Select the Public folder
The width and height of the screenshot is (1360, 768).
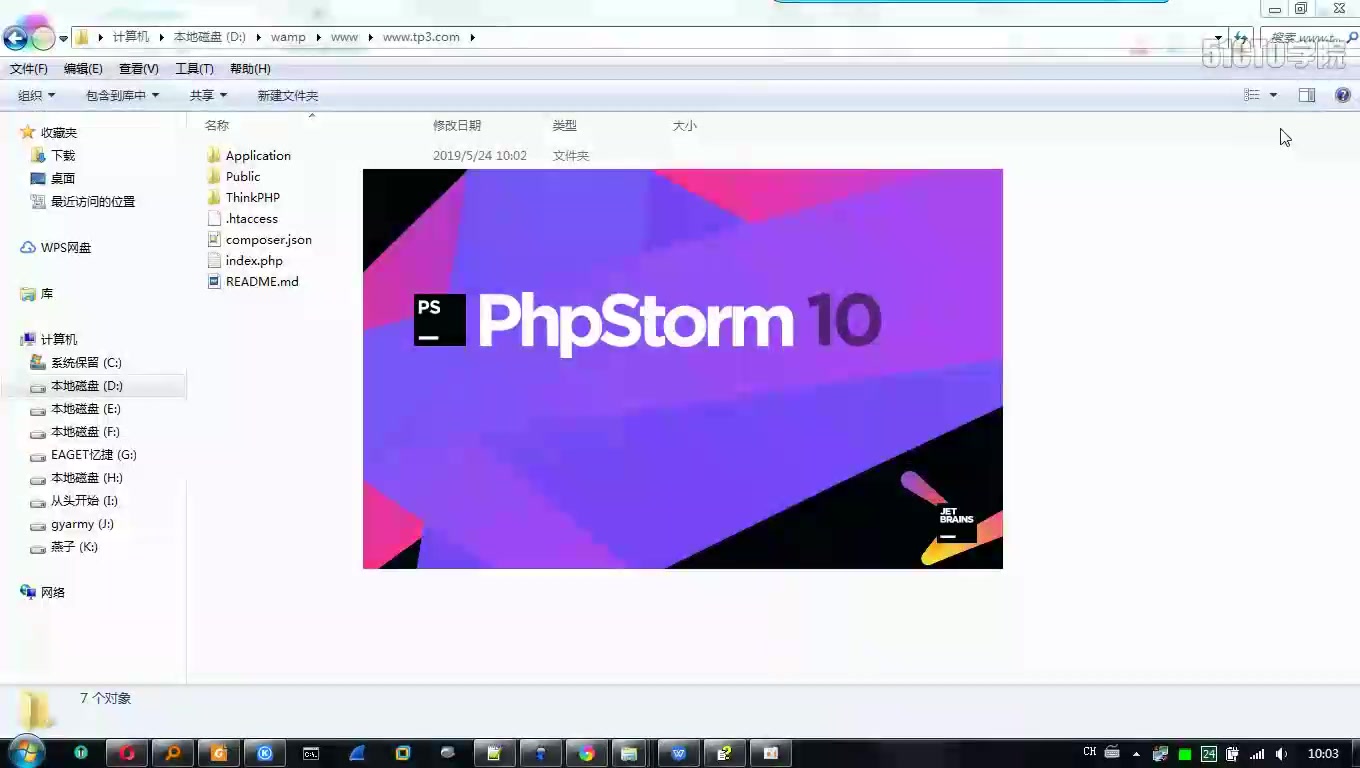coord(243,177)
